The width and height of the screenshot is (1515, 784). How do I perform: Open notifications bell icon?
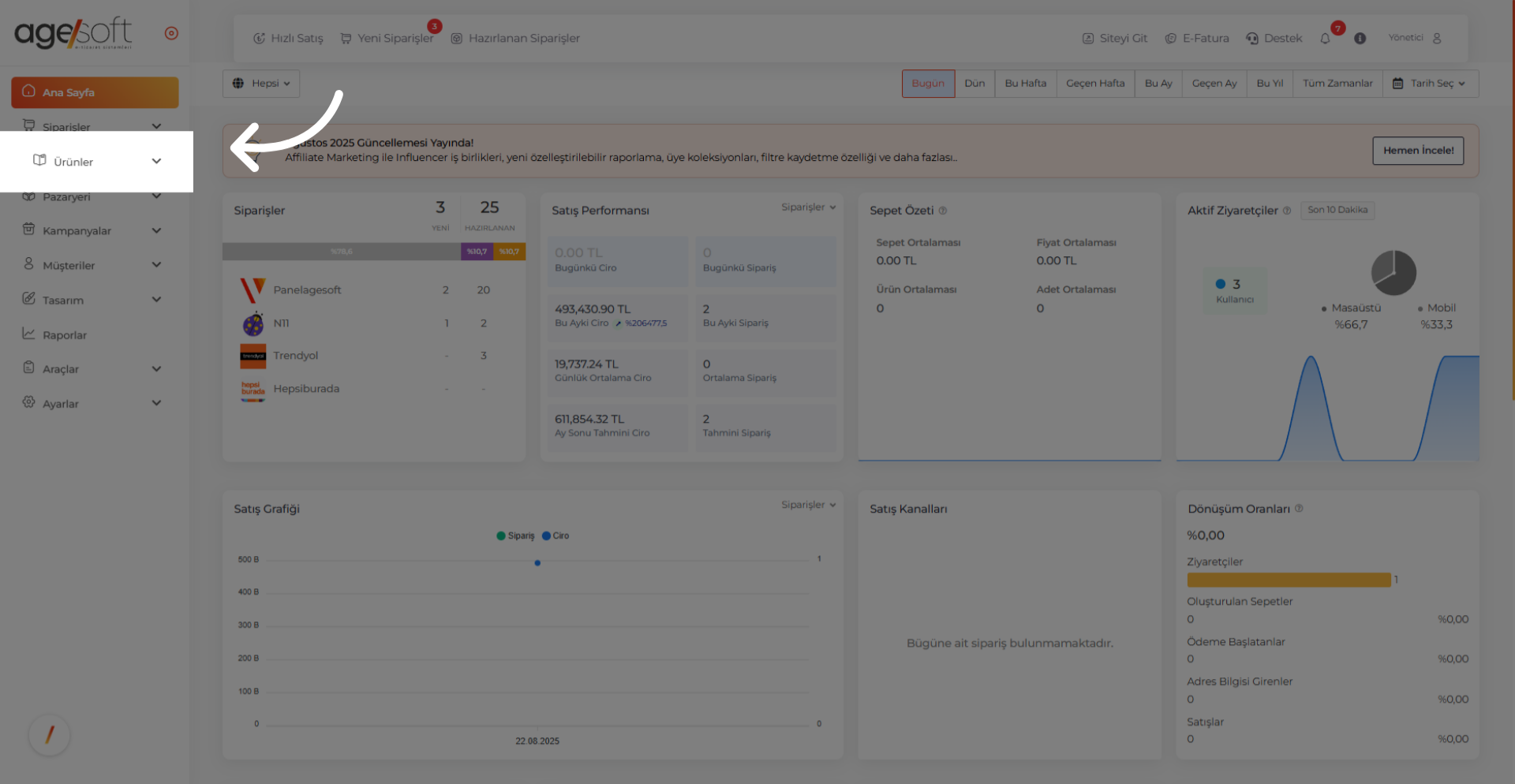click(1325, 39)
